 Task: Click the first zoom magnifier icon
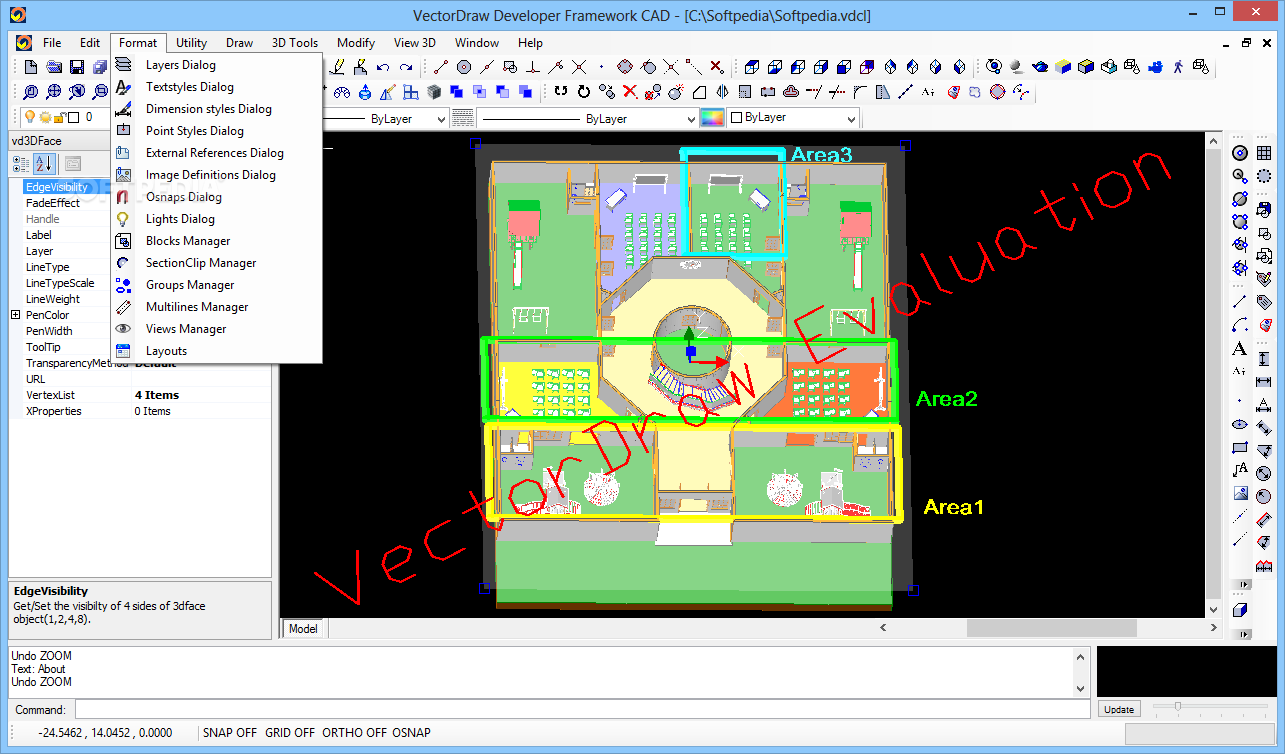30,92
